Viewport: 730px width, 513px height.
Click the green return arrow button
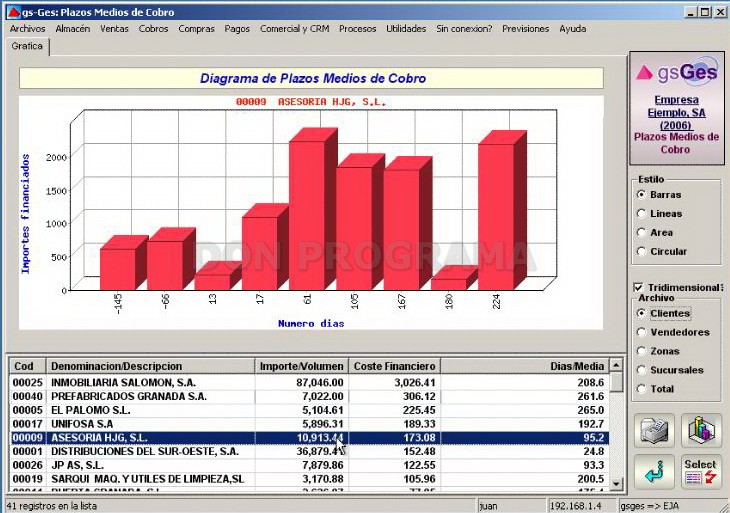(654, 472)
